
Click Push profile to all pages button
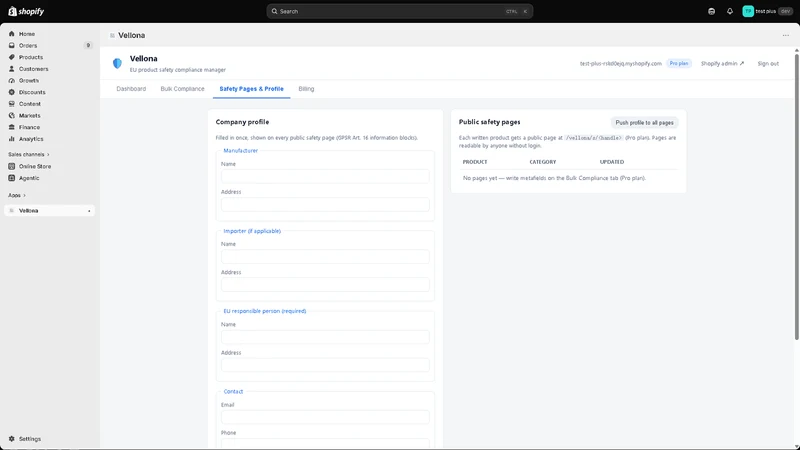click(x=644, y=122)
